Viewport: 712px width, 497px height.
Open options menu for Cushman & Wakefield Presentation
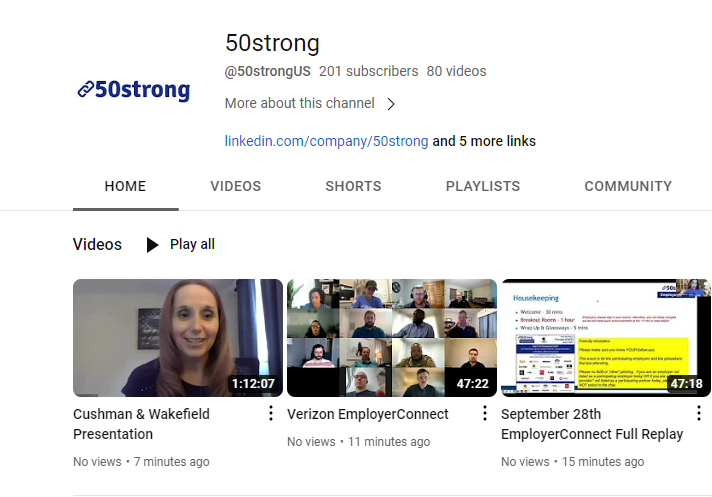tap(271, 413)
